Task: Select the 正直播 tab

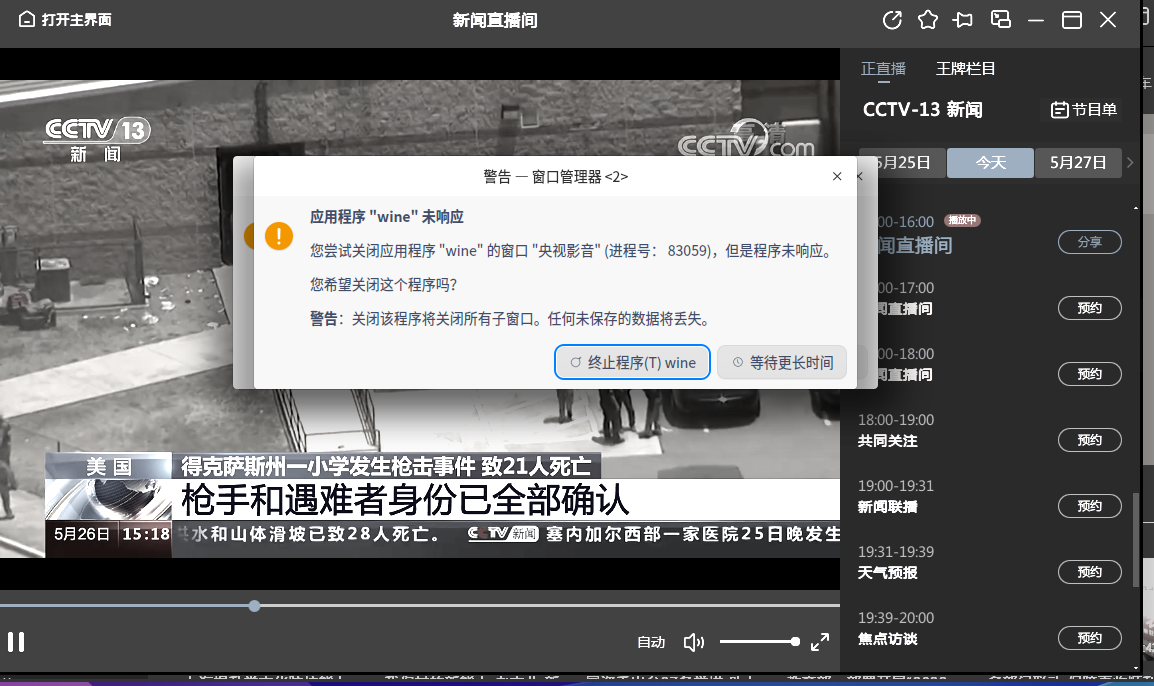Action: (x=883, y=68)
